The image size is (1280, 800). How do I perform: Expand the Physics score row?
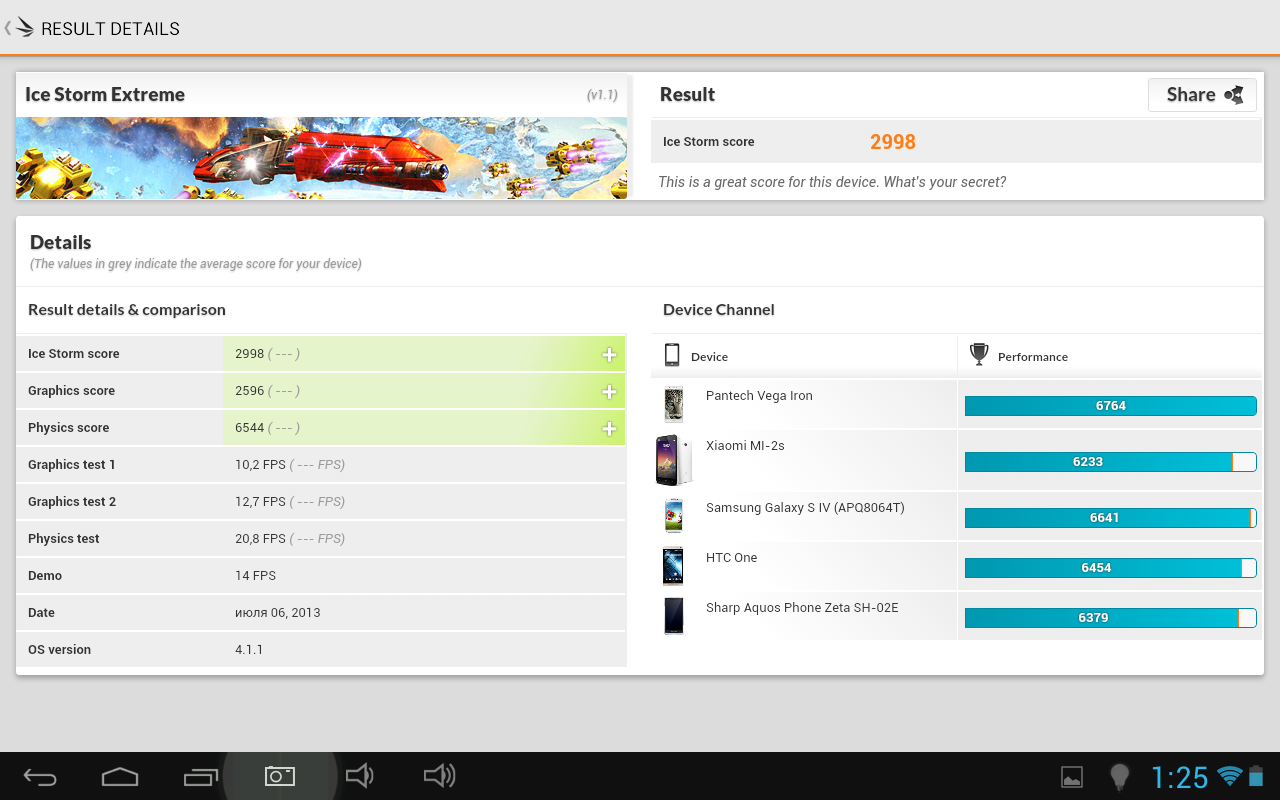pyautogui.click(x=609, y=428)
